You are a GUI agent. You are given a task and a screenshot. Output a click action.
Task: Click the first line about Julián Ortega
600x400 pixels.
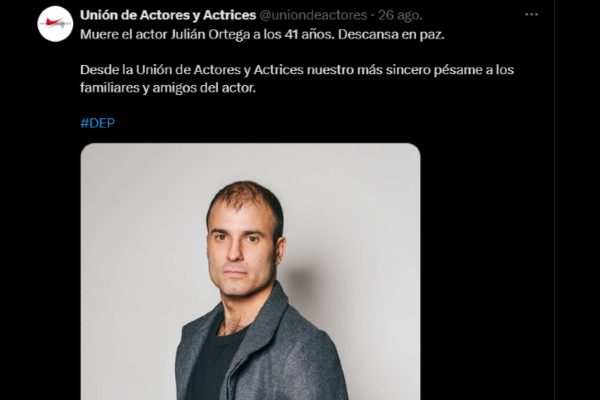click(x=262, y=34)
